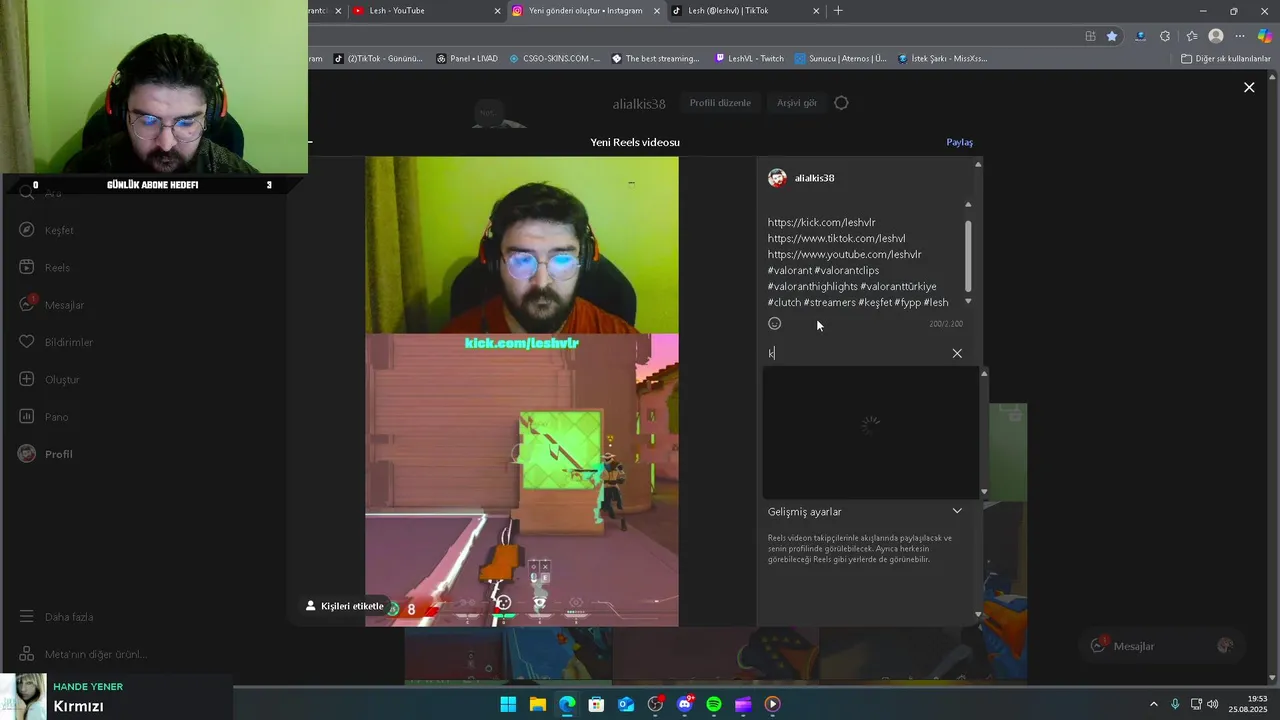Open Reels in Instagram sidebar

coord(45,268)
